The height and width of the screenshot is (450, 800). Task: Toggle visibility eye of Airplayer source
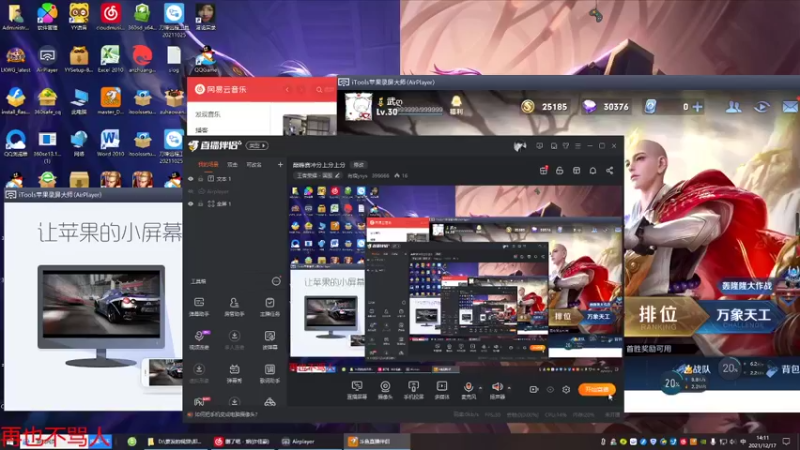pos(191,191)
